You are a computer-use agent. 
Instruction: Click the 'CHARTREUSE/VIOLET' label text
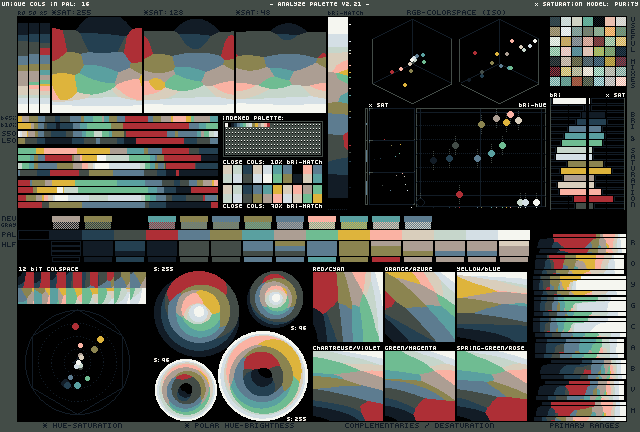[347, 348]
